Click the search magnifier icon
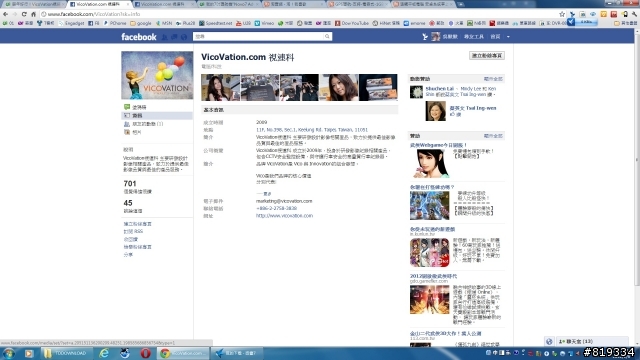640x360 pixels. pos(327,37)
